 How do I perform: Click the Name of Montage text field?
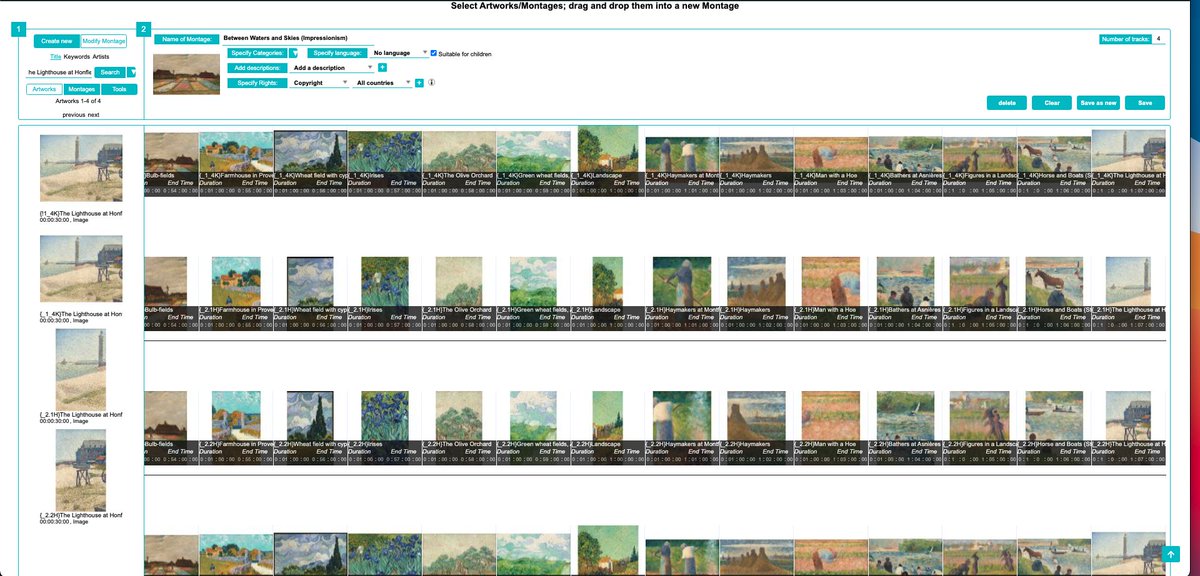(300, 38)
